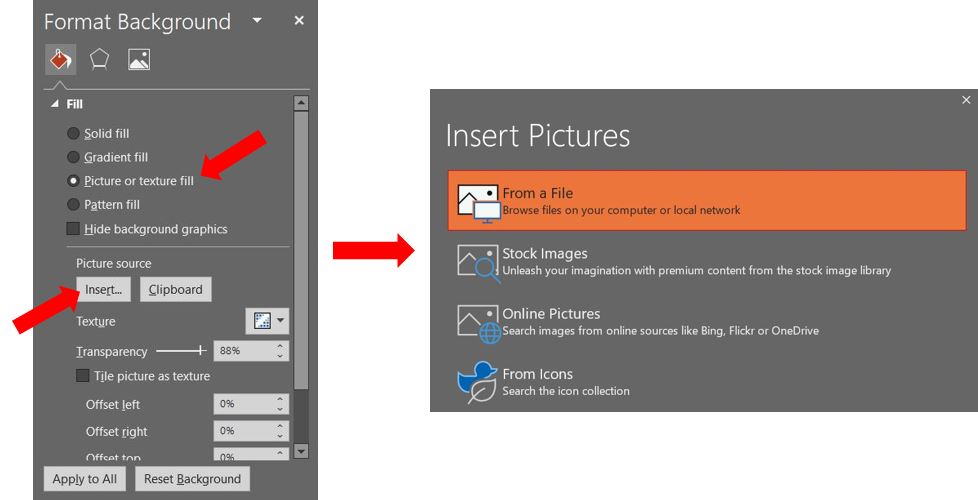This screenshot has height=500, width=978.
Task: Click the Clipboard picture source button
Action: (x=175, y=289)
